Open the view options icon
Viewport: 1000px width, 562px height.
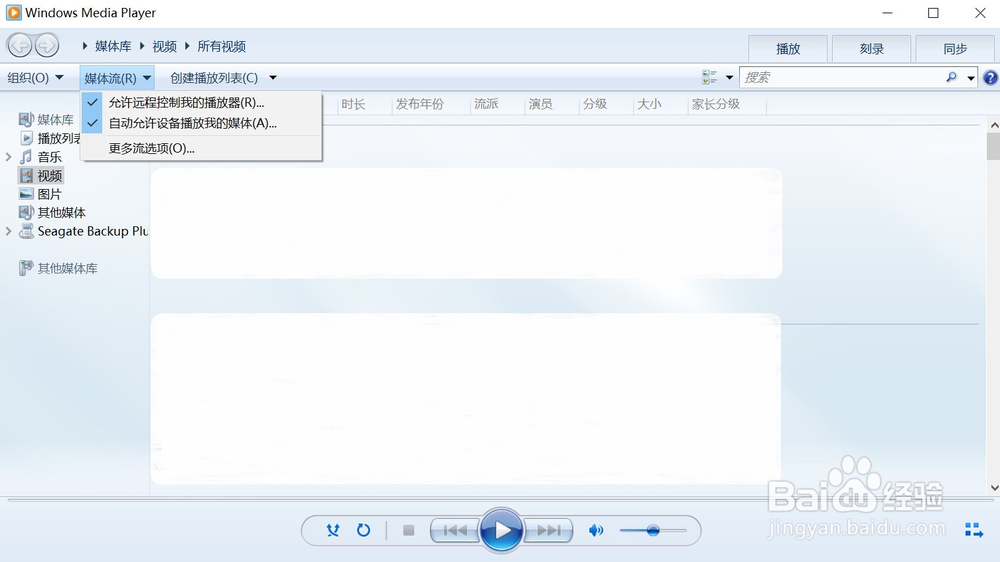coord(709,77)
